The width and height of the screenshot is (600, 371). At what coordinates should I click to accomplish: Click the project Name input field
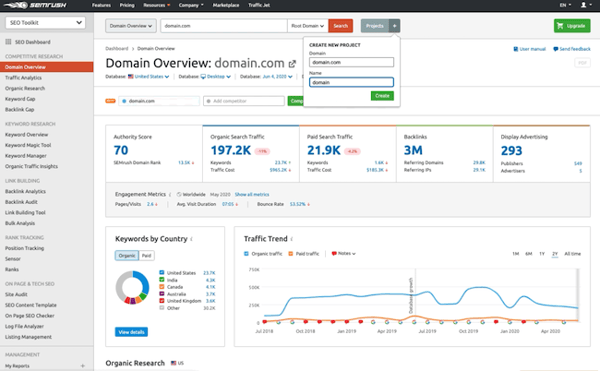351,82
